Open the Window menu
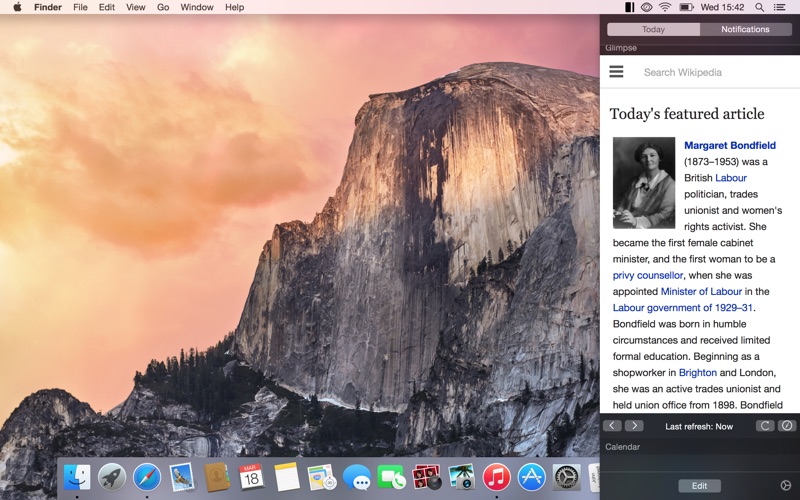The image size is (800, 500). coord(197,7)
